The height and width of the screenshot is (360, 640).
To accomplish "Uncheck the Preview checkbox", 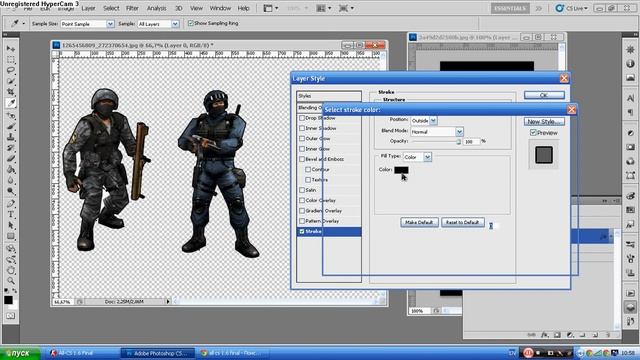I will [533, 133].
